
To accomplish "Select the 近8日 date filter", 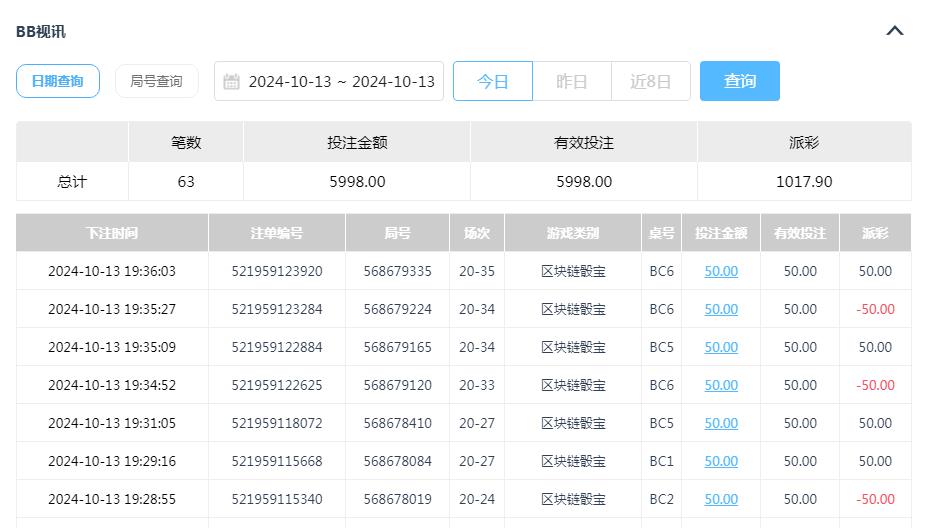I will click(650, 82).
